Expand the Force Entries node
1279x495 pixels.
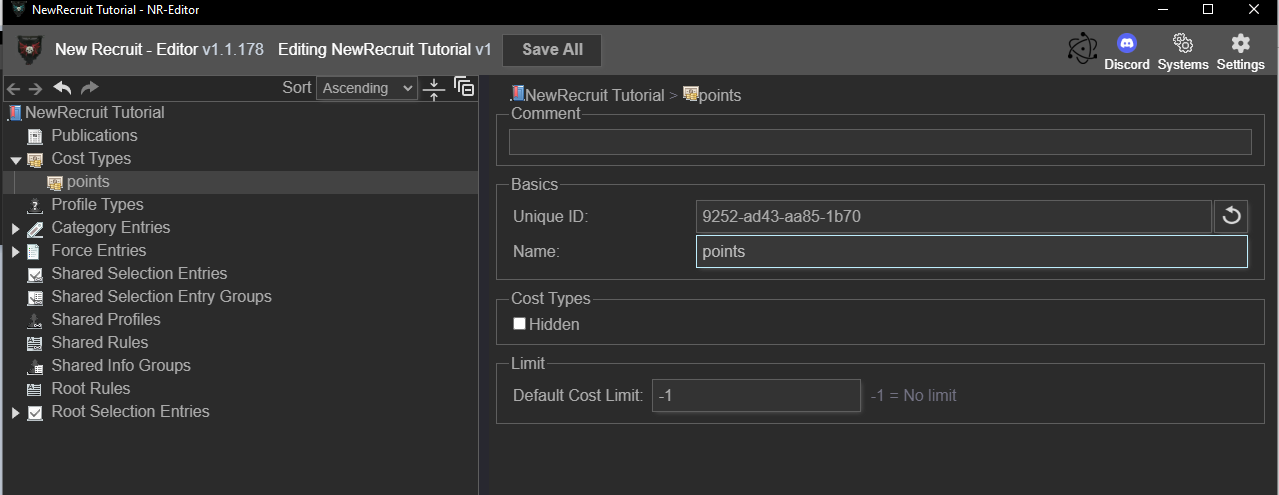coord(16,251)
